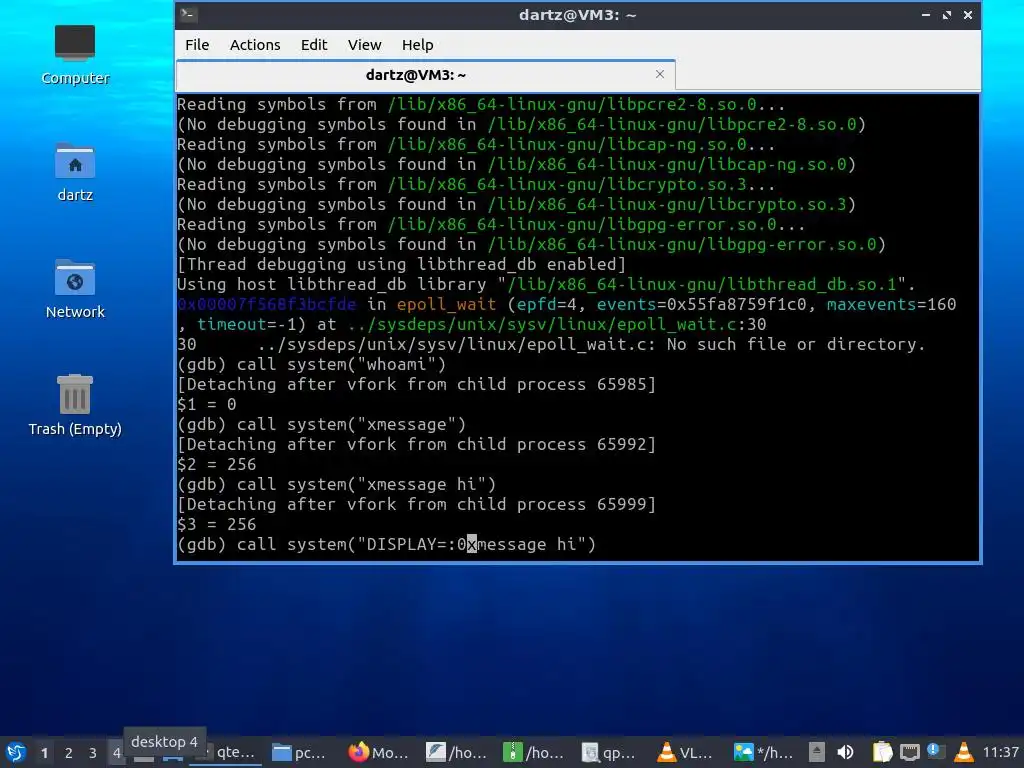This screenshot has height=768, width=1024.
Task: Open the application menu launcher in the taskbar
Action: (x=15, y=753)
